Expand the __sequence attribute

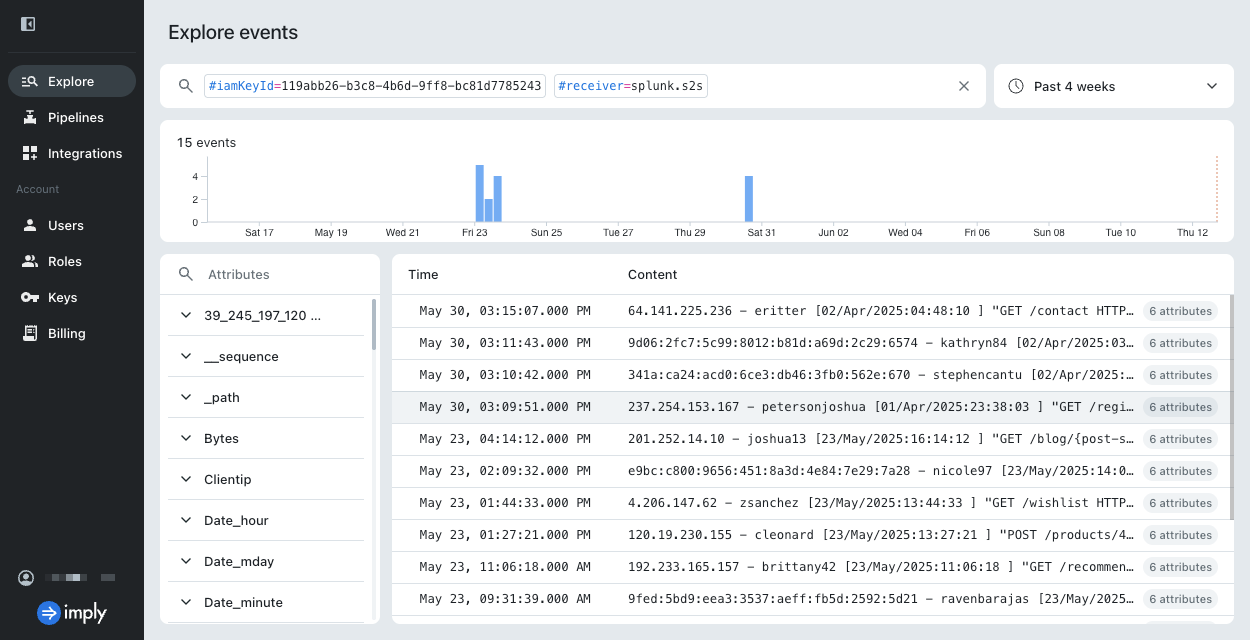coord(266,356)
